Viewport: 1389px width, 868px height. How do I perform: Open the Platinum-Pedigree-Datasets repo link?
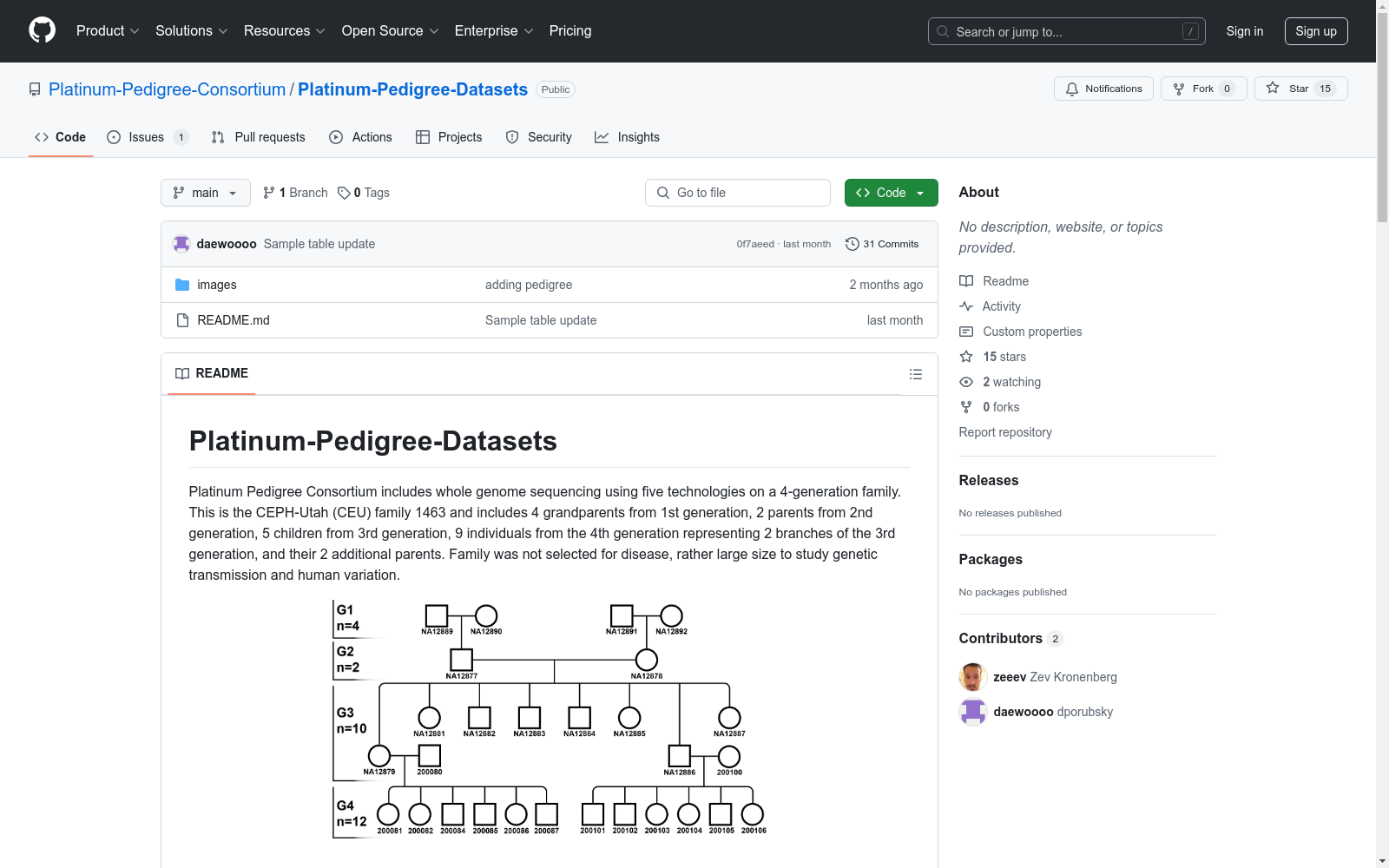point(412,89)
